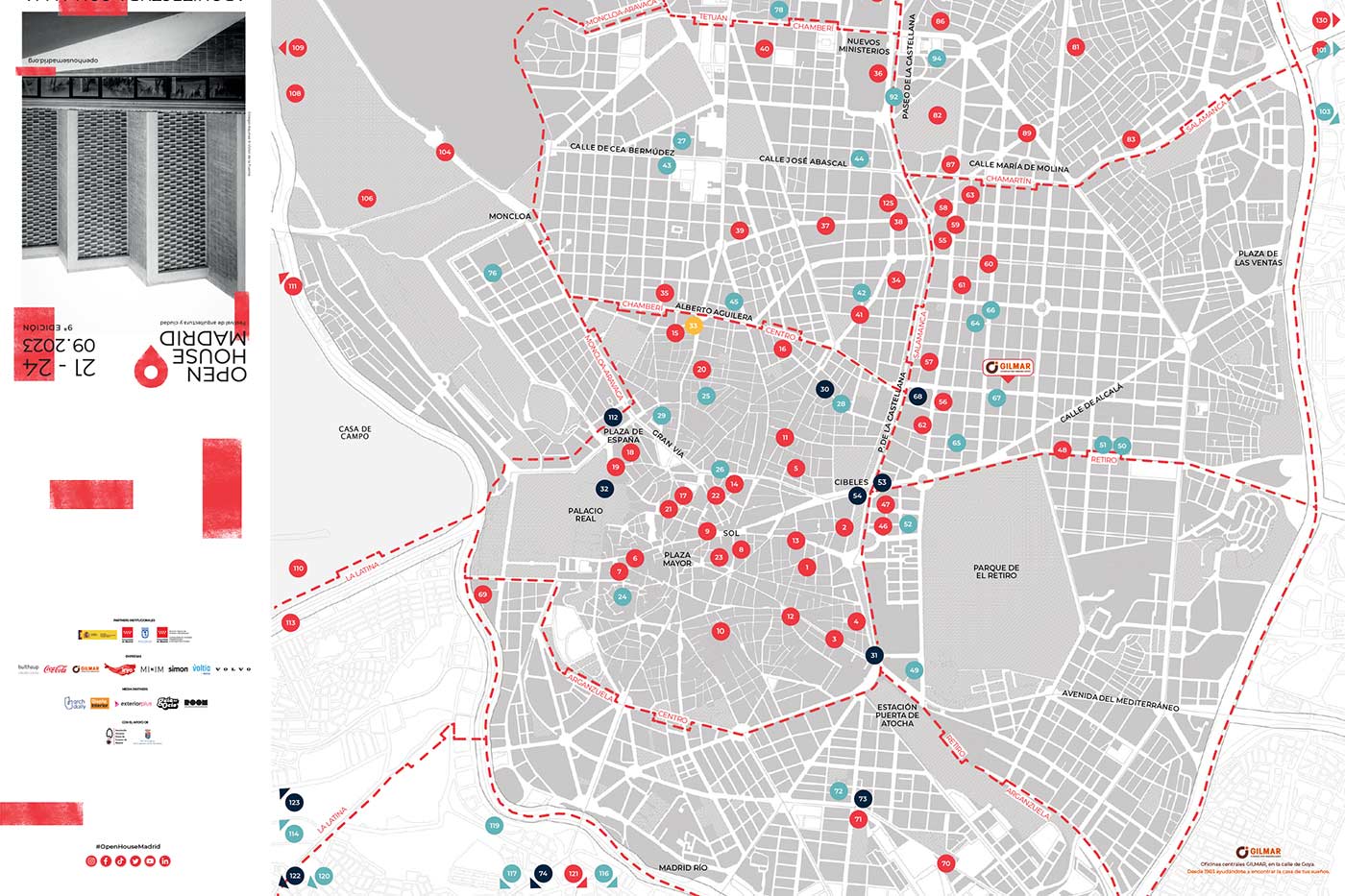Select red marker 70 at the map bottom
Image resolution: width=1345 pixels, height=896 pixels.
945,863
